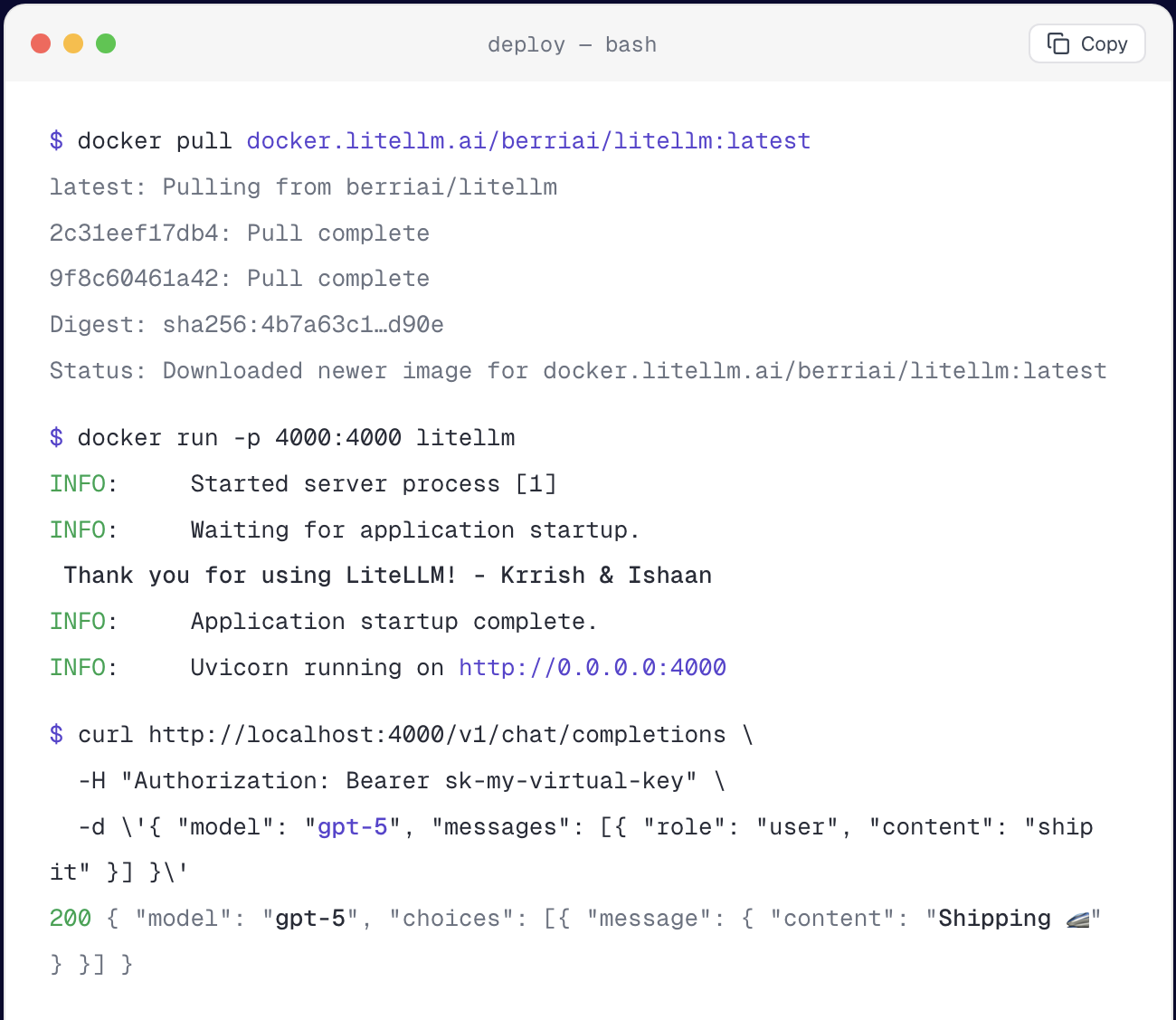Select "Application startup complete." log line
The image size is (1176, 1020).
394,622
